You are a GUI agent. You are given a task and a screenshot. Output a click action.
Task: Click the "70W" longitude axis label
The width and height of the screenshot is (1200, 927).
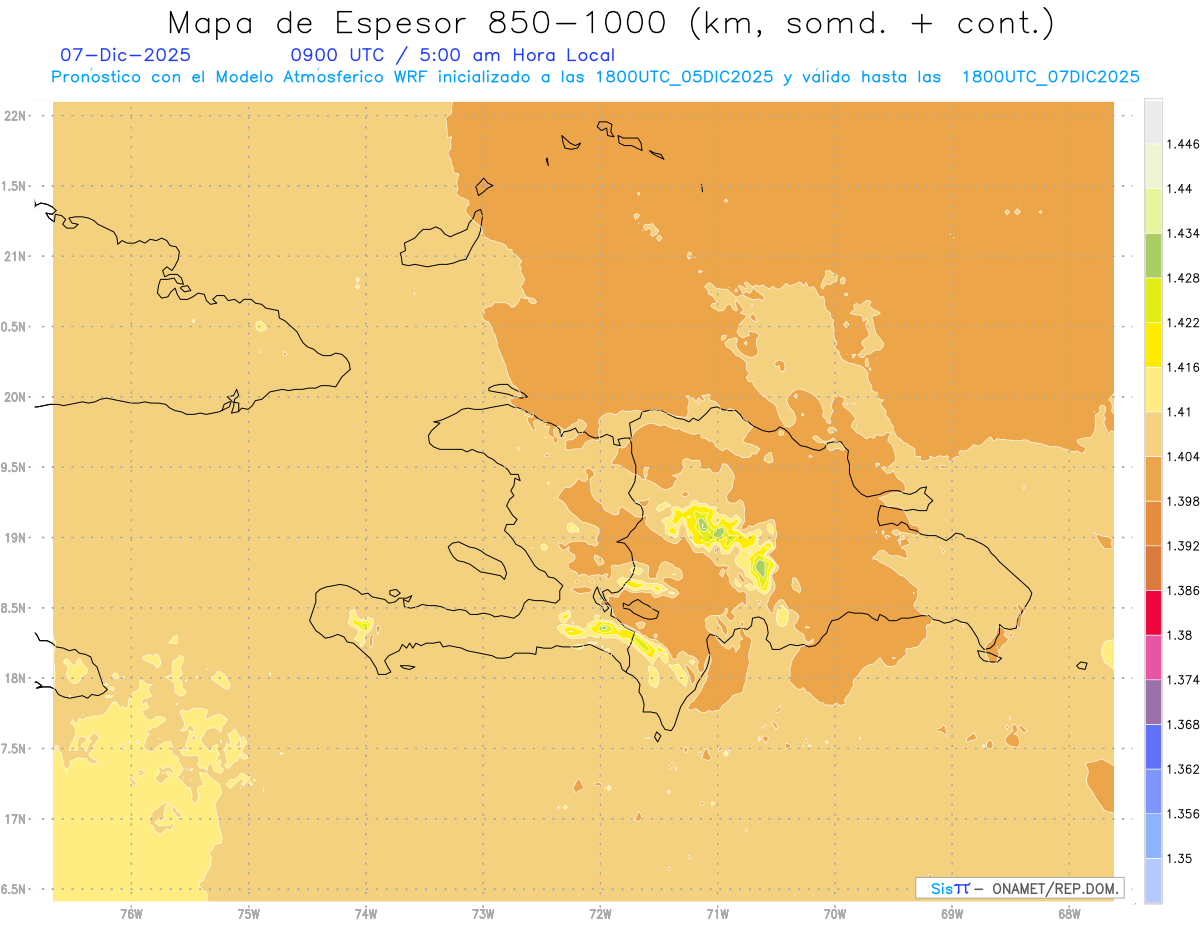835,914
